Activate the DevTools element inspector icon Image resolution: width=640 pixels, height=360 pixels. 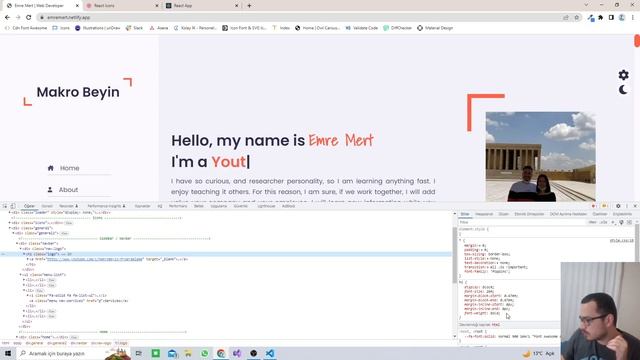click(5, 206)
